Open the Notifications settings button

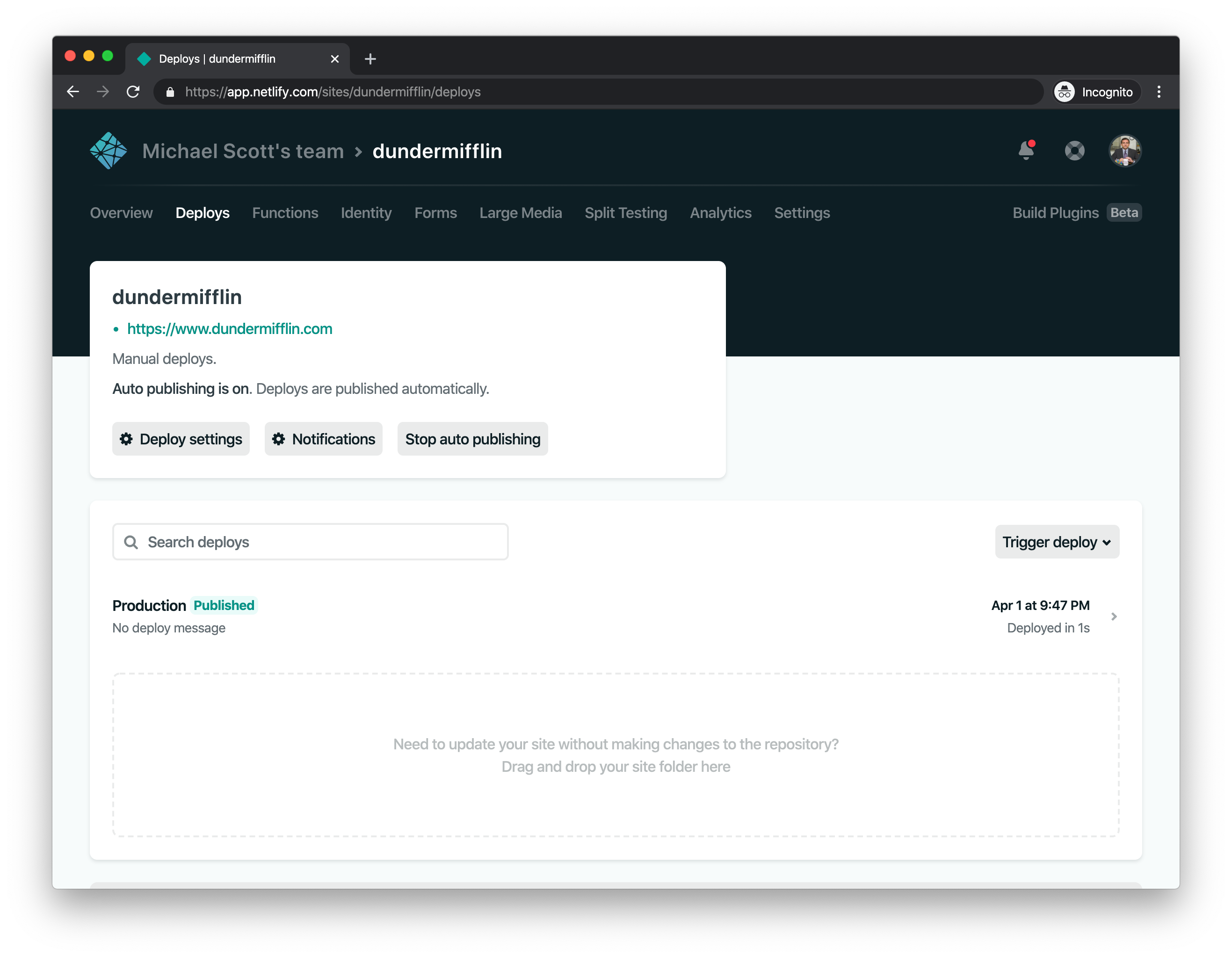tap(323, 439)
